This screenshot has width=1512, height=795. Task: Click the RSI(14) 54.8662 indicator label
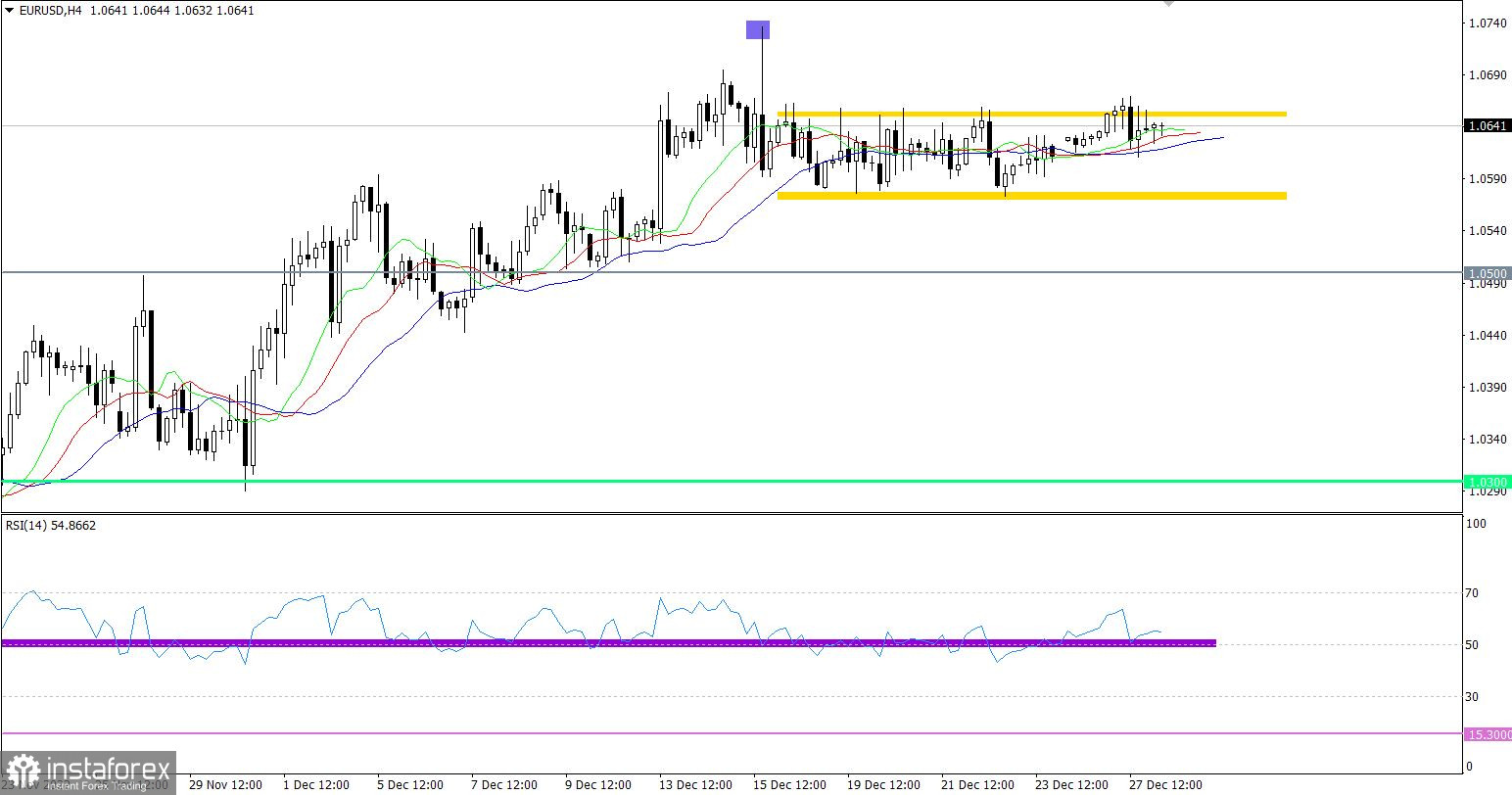(51, 526)
